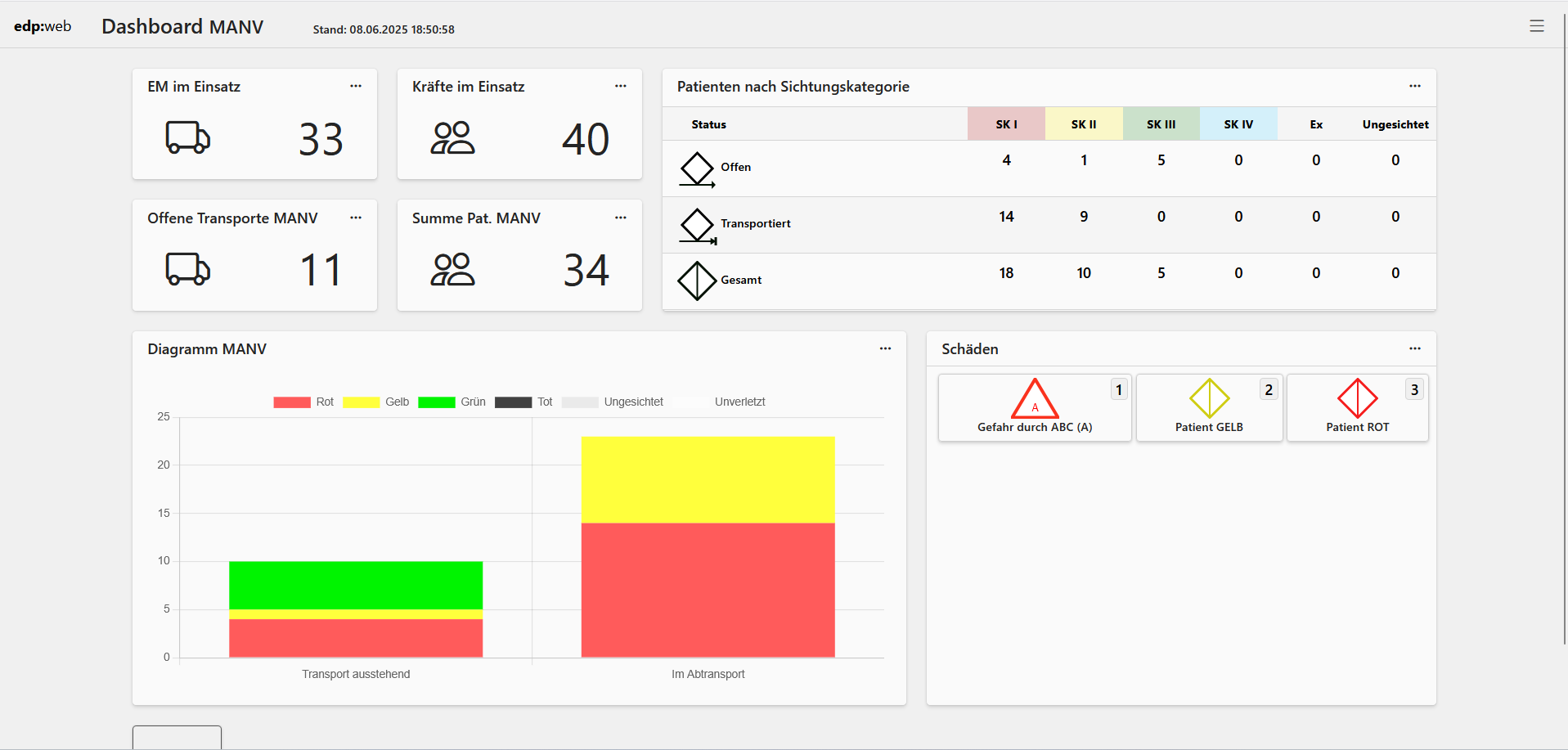The height and width of the screenshot is (750, 1568).
Task: Click the Offen status diamond icon
Action: tap(697, 169)
